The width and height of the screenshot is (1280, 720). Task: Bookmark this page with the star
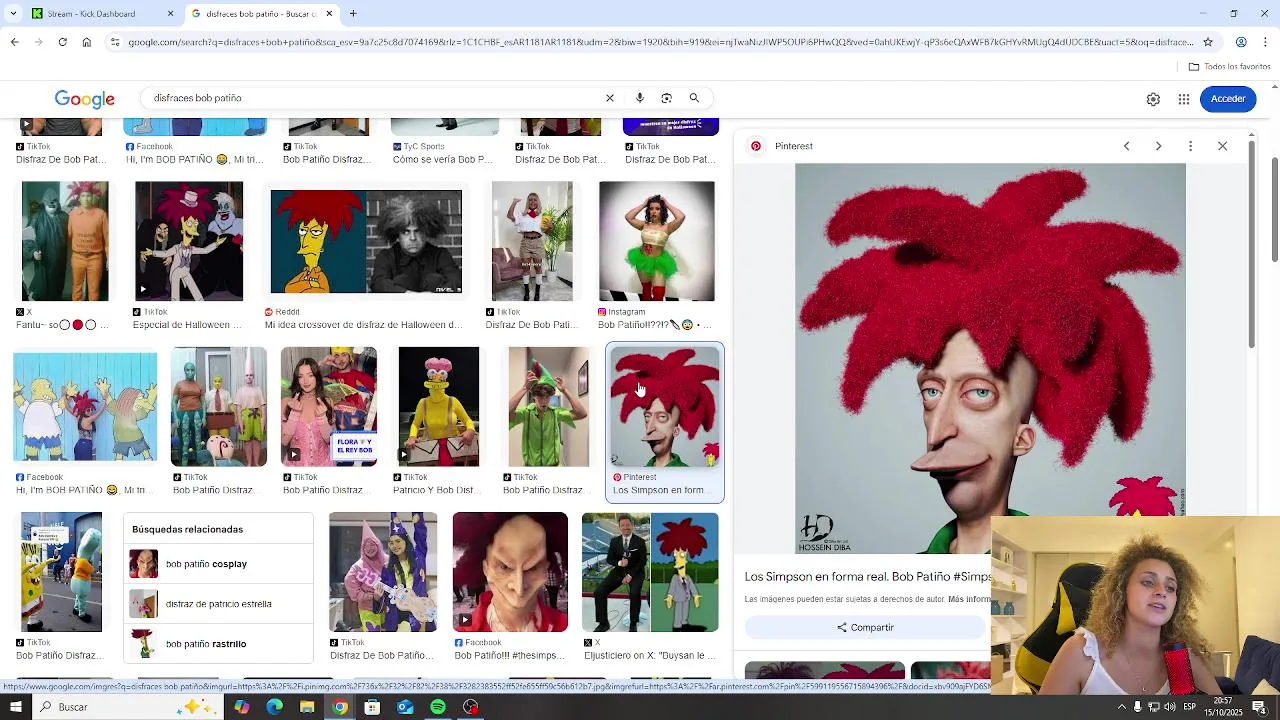point(1208,42)
